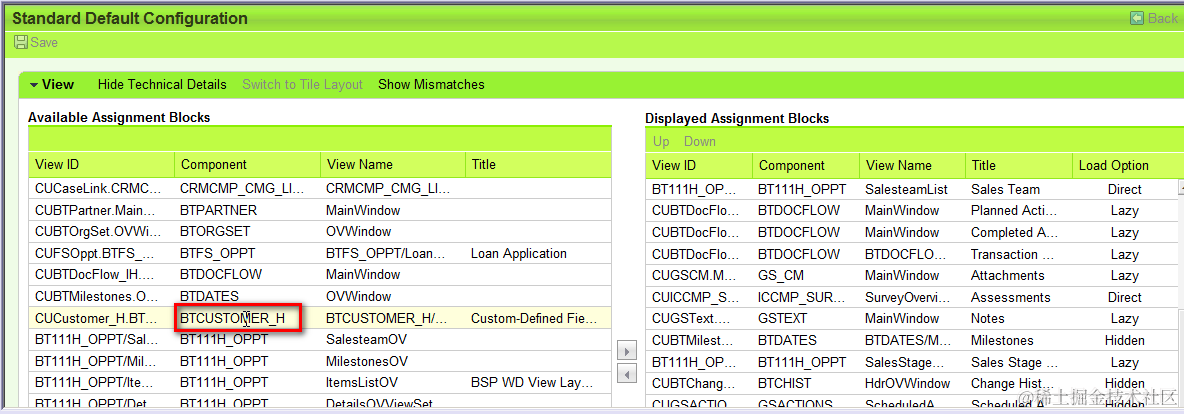
Task: Click the CUFSOppt.BTFS_... view ID
Action: tap(102, 253)
